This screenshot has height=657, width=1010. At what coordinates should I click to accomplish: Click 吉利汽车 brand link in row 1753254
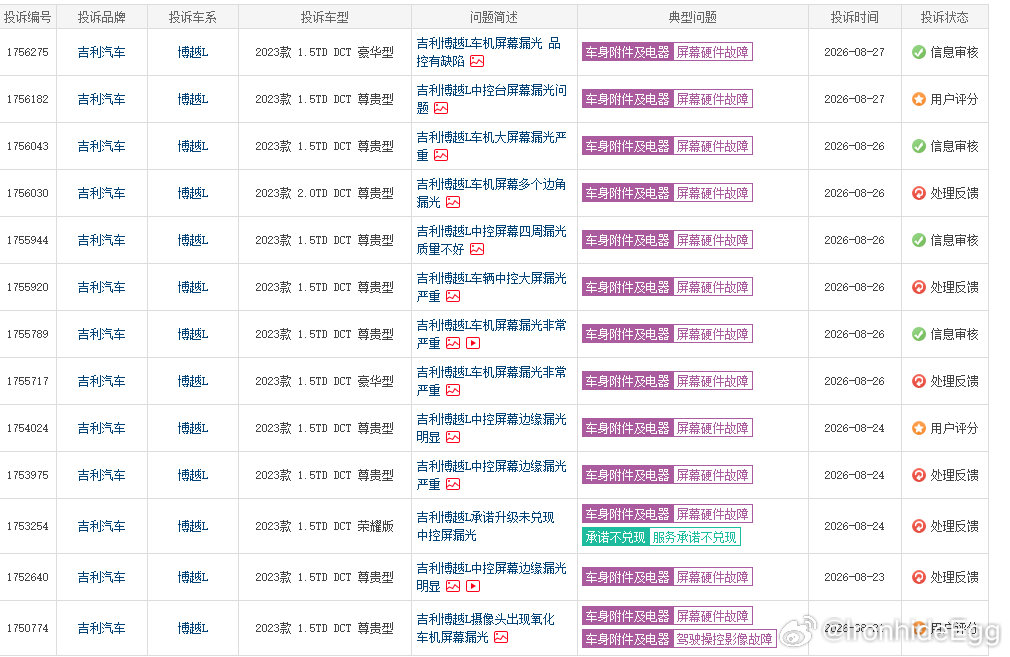point(102,526)
